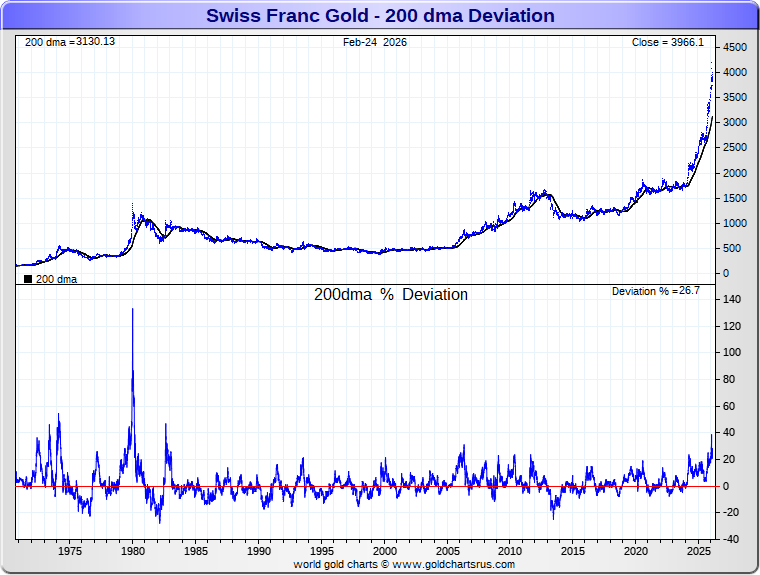Click the 2005 year axis label
The image size is (760, 575).
click(447, 551)
